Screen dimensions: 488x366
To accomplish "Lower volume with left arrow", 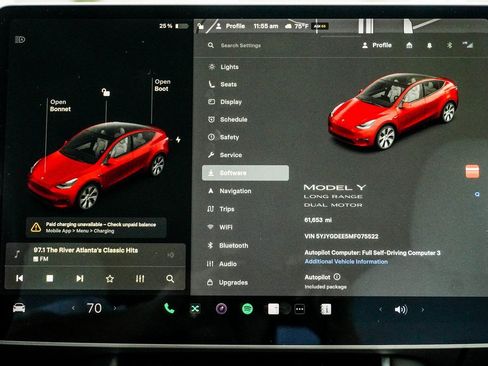I will pos(380,310).
